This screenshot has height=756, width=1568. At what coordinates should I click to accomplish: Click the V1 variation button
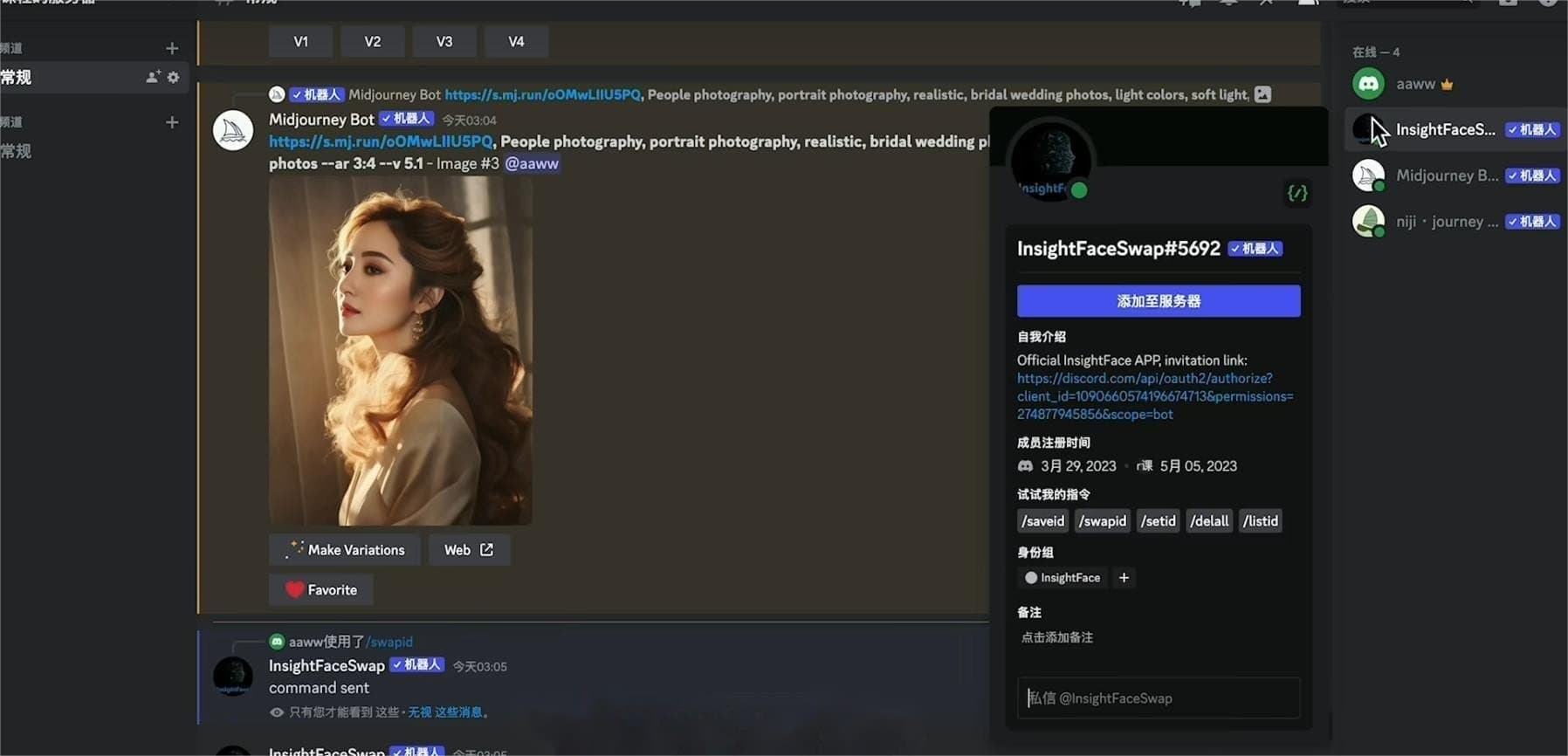tap(300, 41)
